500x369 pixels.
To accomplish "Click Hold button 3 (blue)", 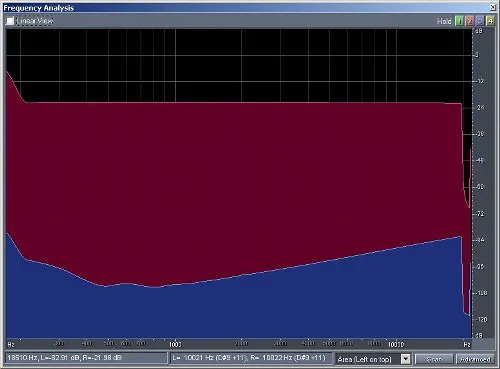I will [480, 21].
